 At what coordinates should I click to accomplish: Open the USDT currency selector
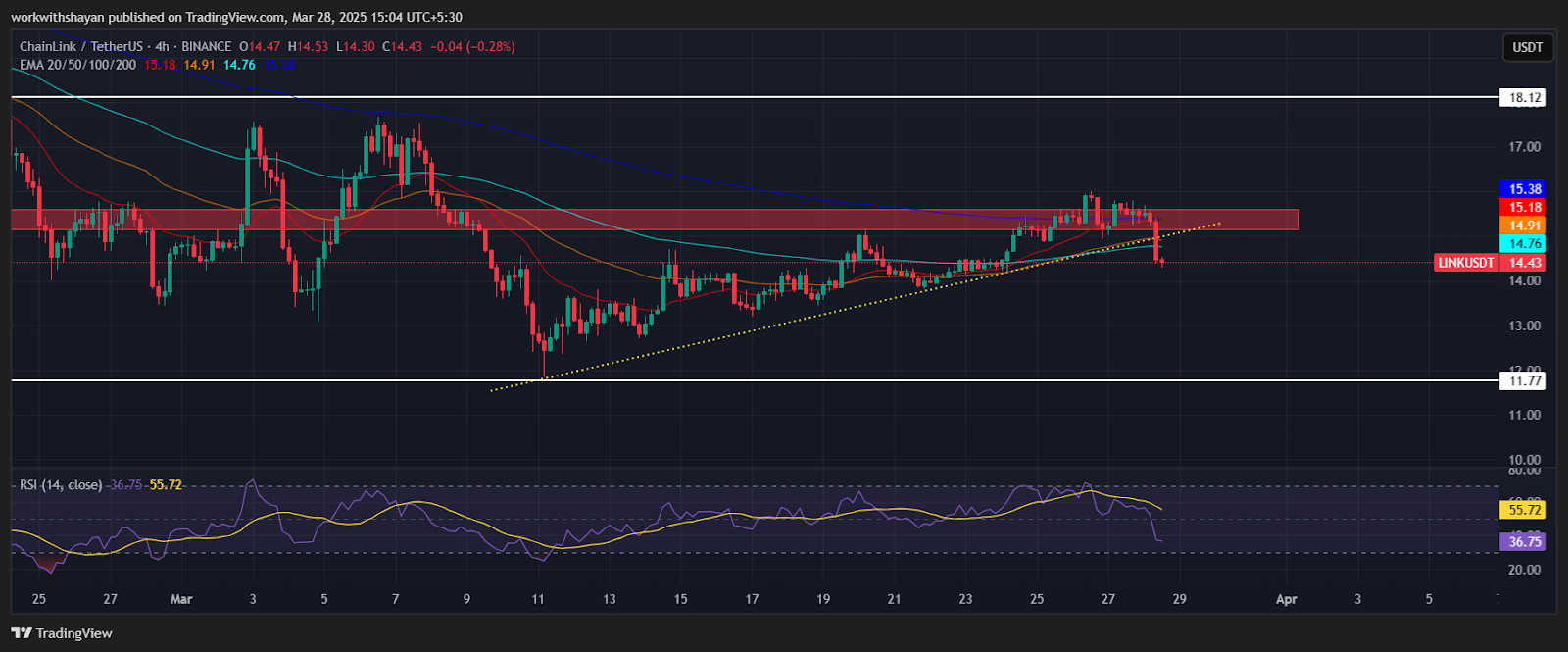pos(1527,47)
